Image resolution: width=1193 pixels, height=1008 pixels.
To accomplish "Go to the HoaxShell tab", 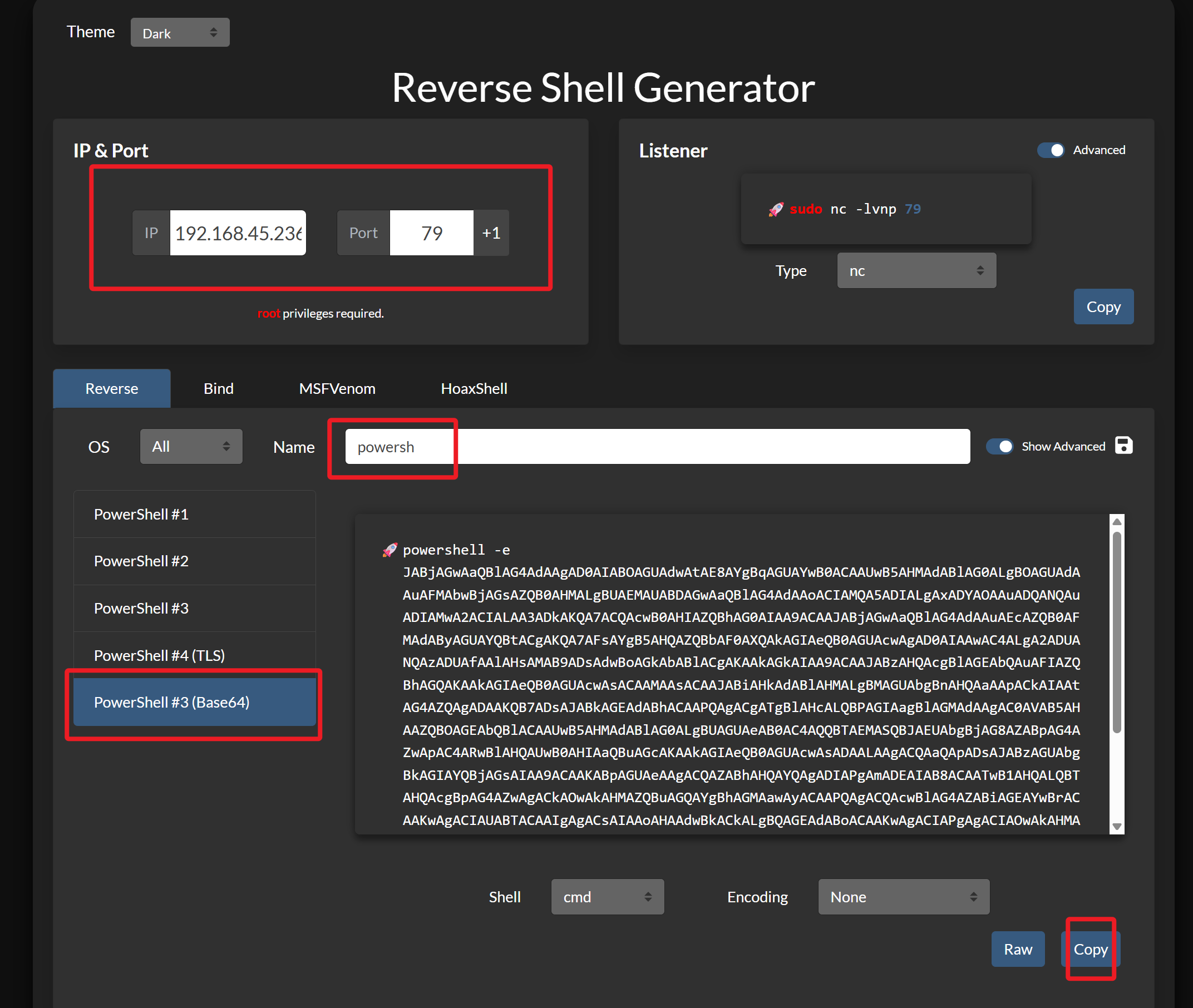I will 474,389.
